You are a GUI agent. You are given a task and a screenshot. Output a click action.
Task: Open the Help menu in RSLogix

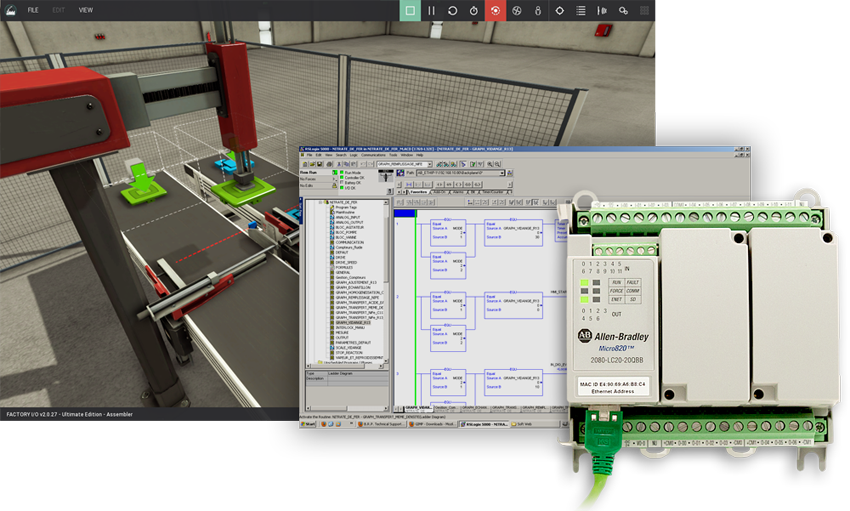click(420, 155)
